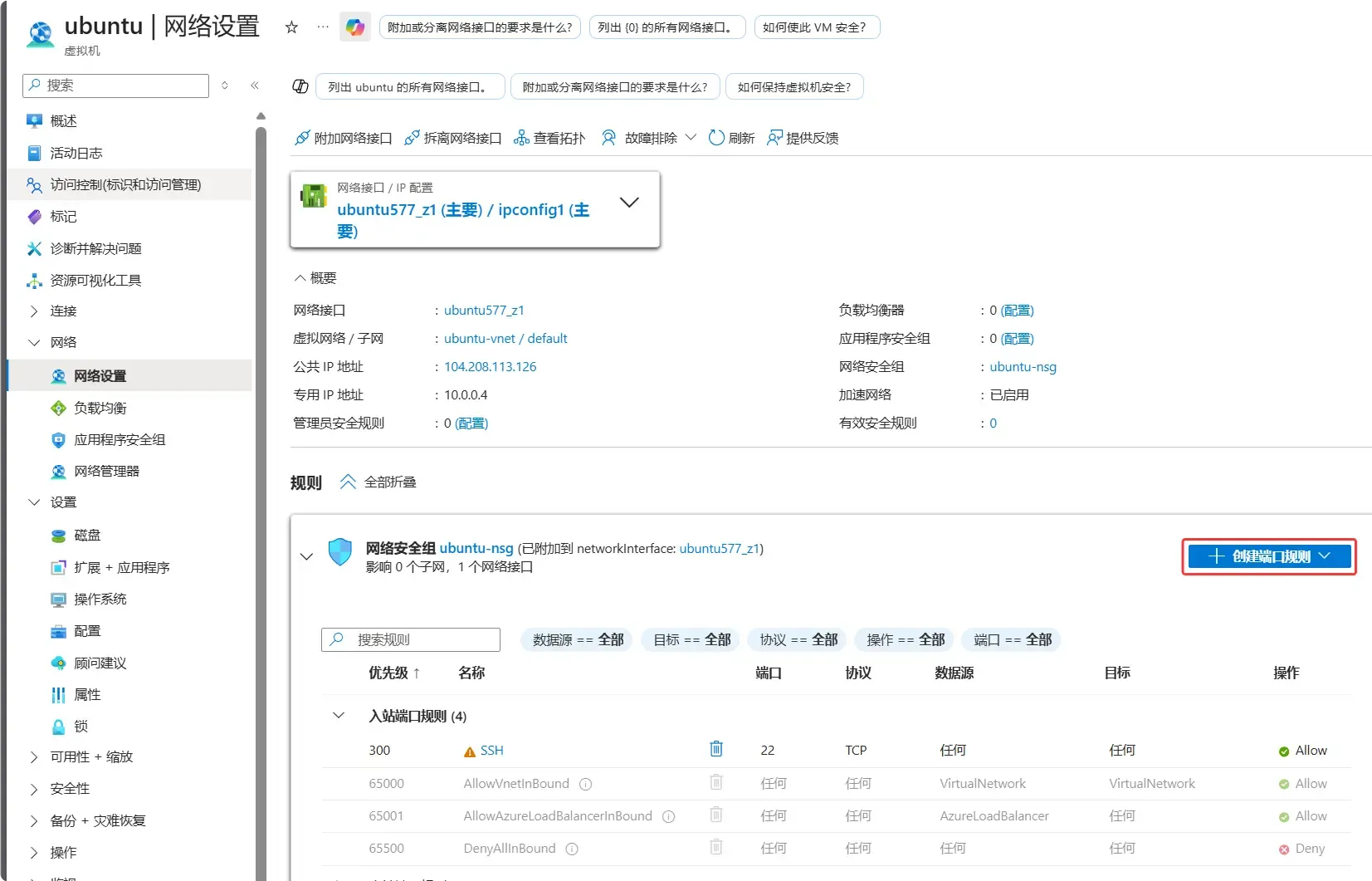Toggle the favorite star next to the page title
Screen dimensions: 1372x881
291,27
